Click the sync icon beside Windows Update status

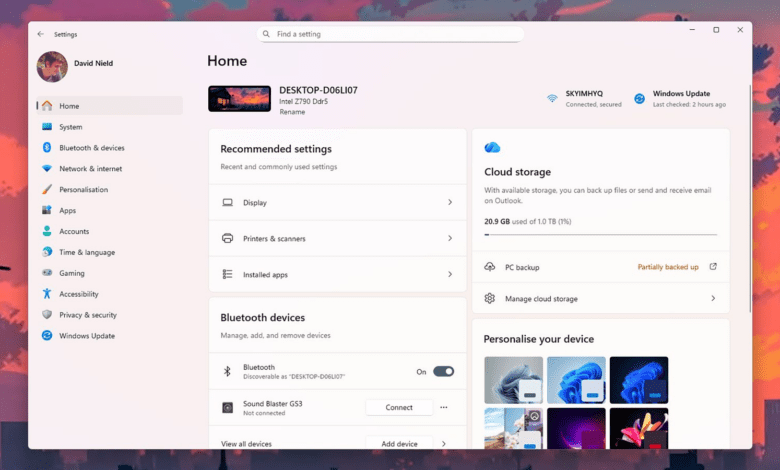(639, 98)
